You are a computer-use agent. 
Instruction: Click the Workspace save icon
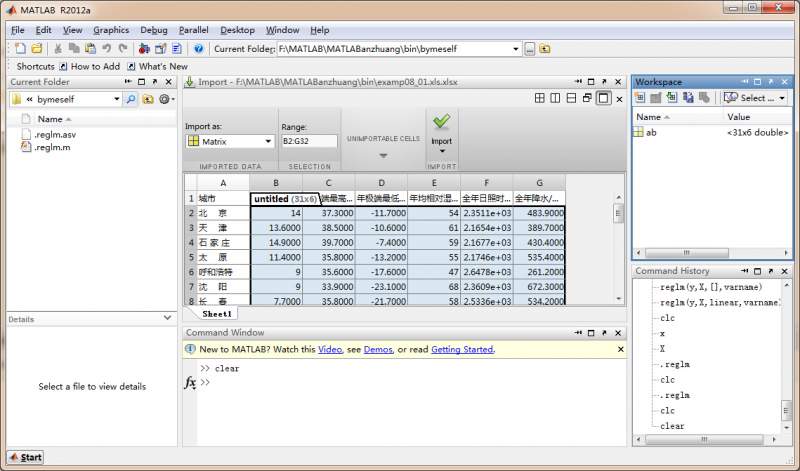point(688,97)
